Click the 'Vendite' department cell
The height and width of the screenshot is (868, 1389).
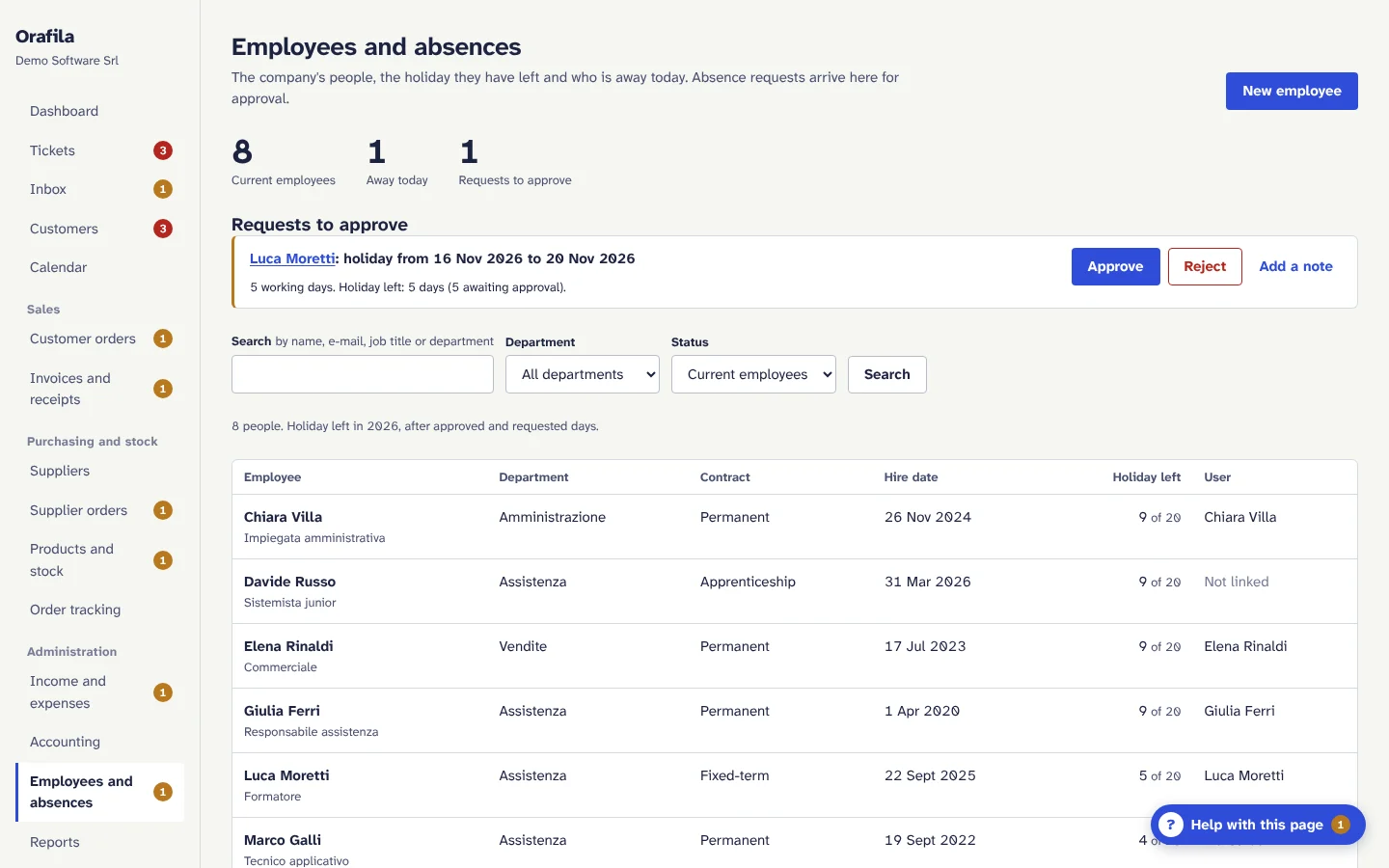pyautogui.click(x=523, y=646)
